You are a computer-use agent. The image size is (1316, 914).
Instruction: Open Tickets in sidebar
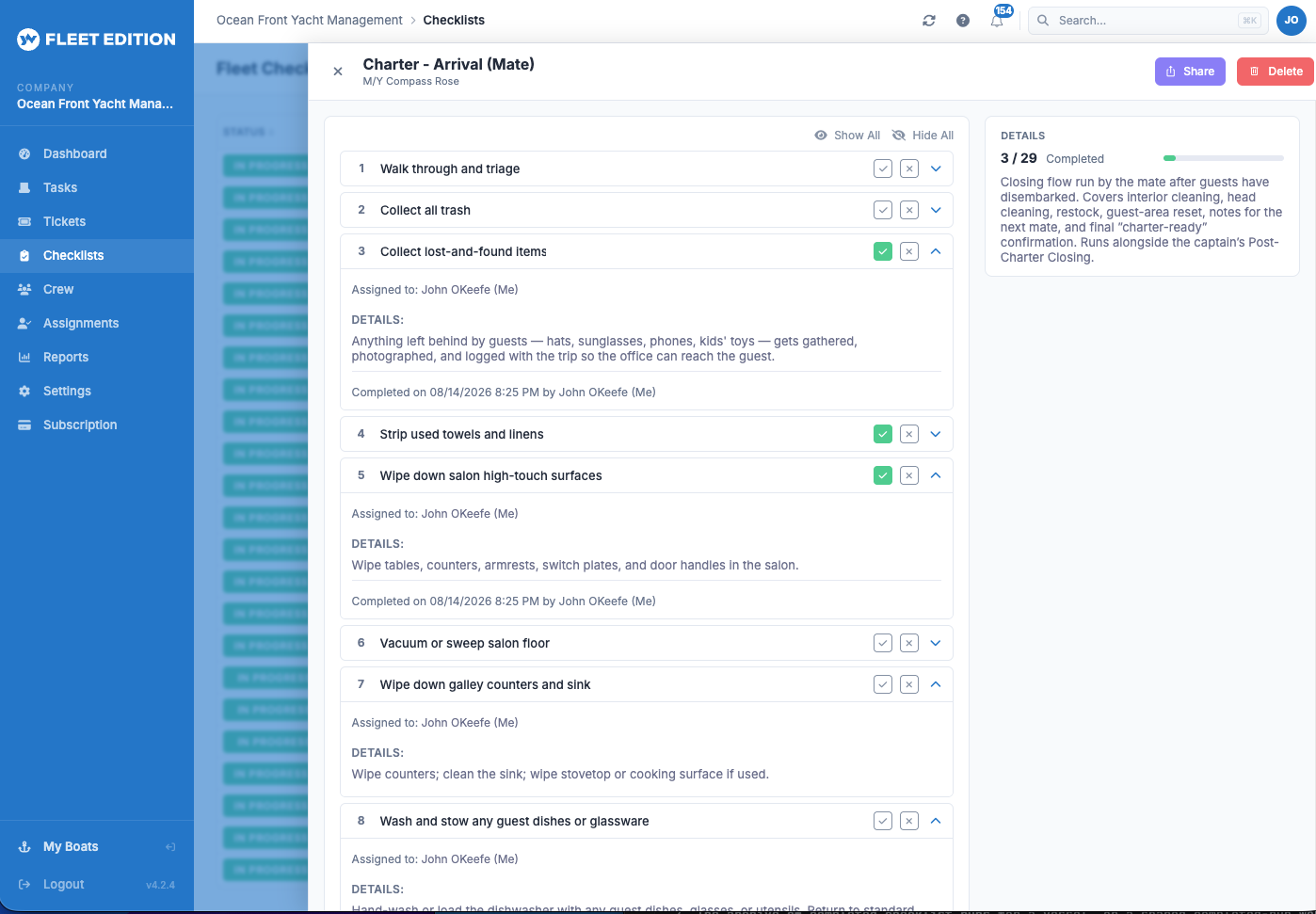pyautogui.click(x=97, y=222)
